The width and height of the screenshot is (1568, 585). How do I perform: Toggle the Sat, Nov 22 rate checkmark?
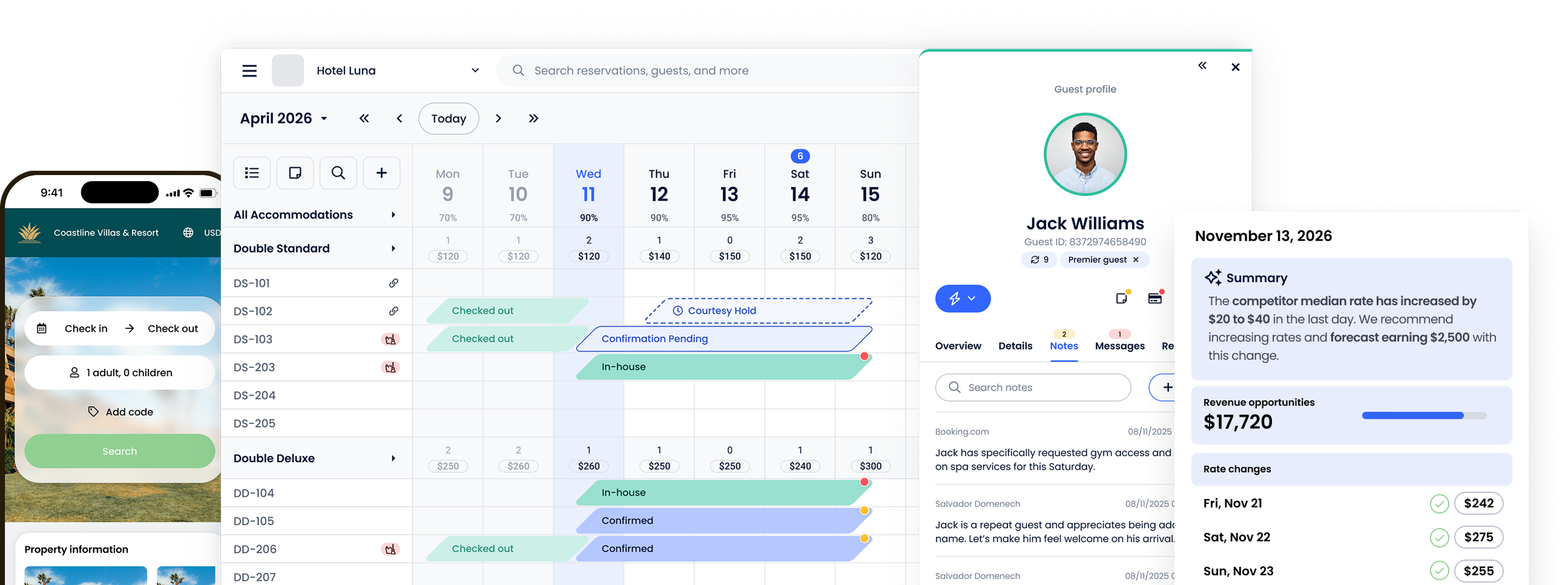coord(1439,538)
